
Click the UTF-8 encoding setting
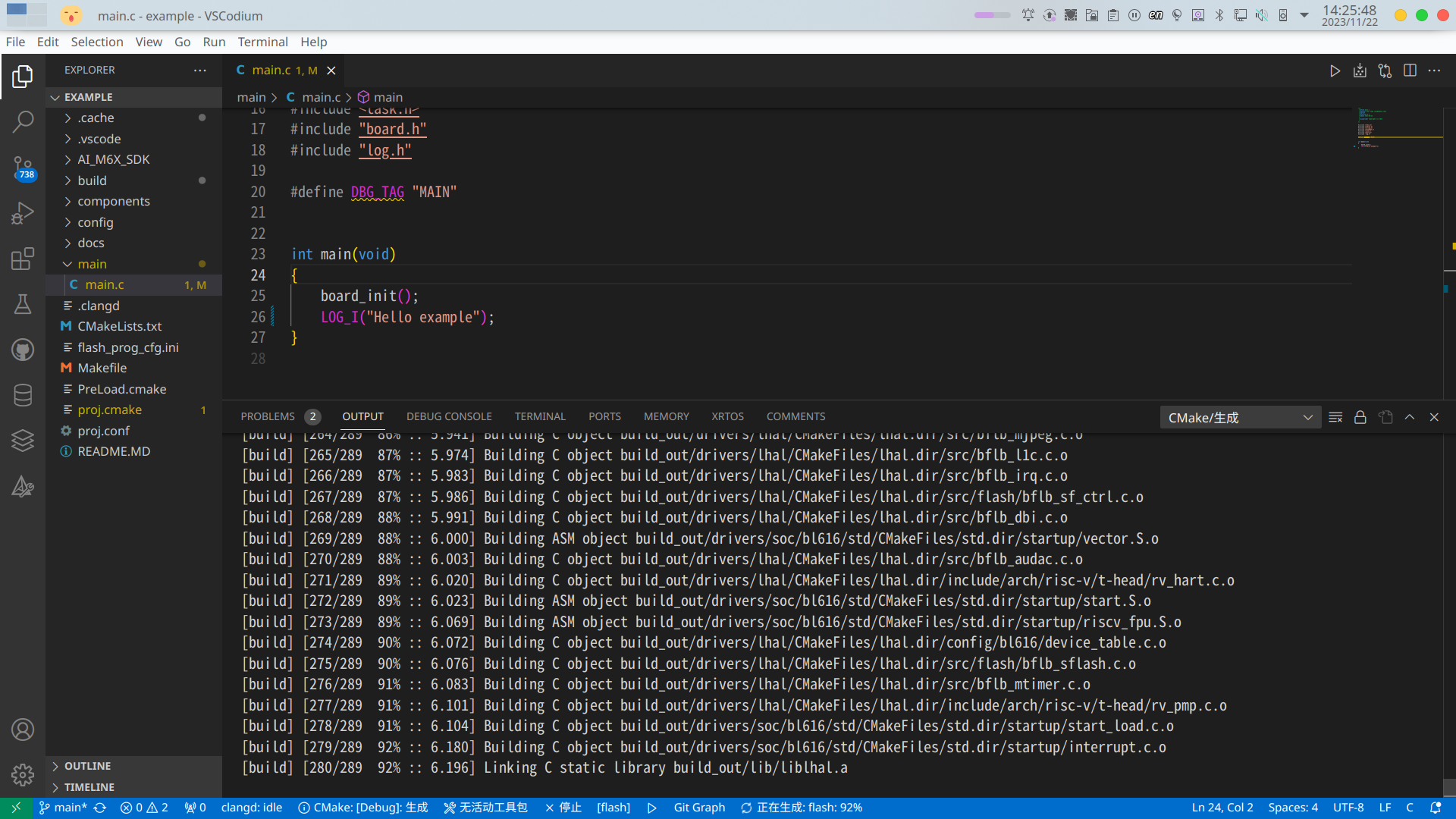tap(1348, 808)
